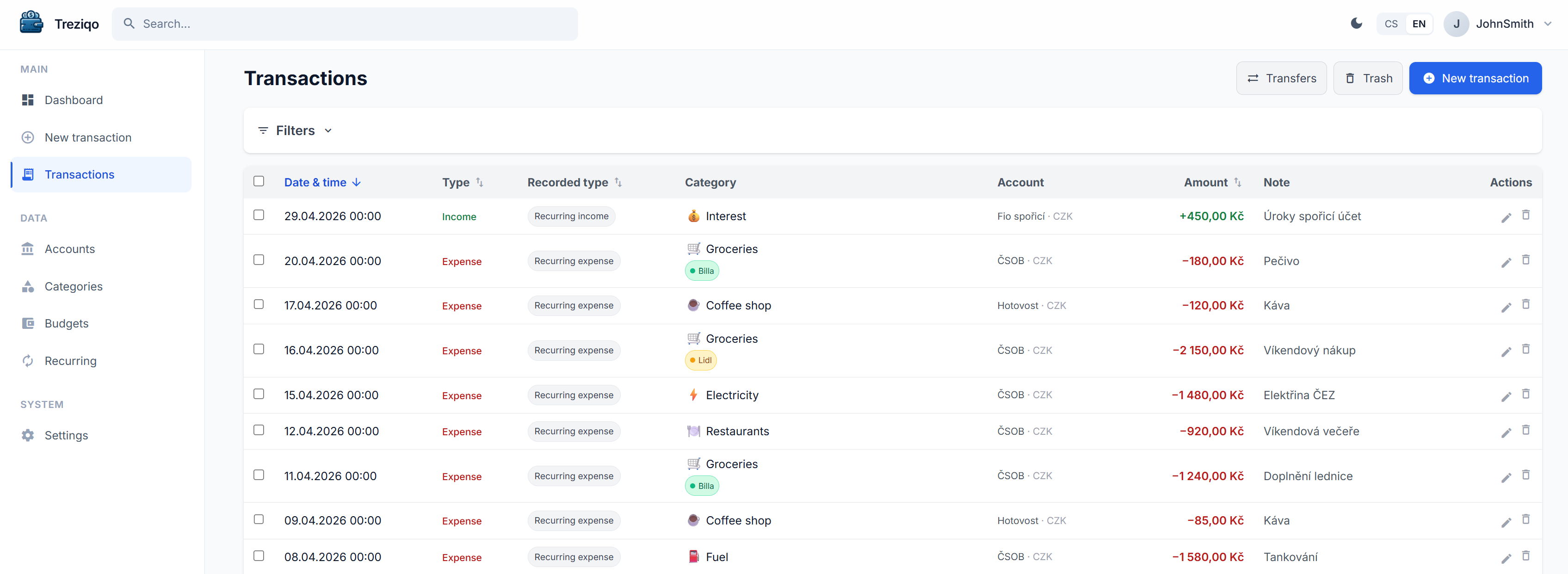
Task: Switch language to CS
Action: [1390, 24]
